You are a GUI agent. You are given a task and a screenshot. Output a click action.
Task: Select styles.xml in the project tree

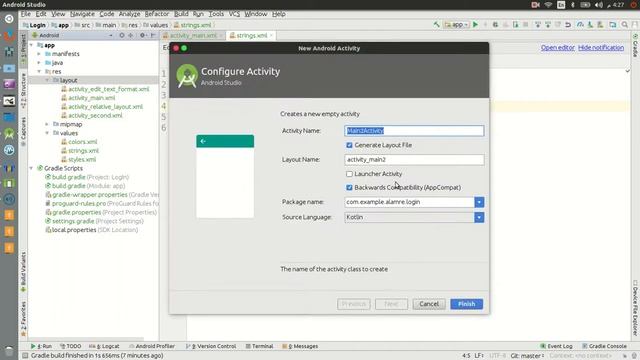[78, 160]
